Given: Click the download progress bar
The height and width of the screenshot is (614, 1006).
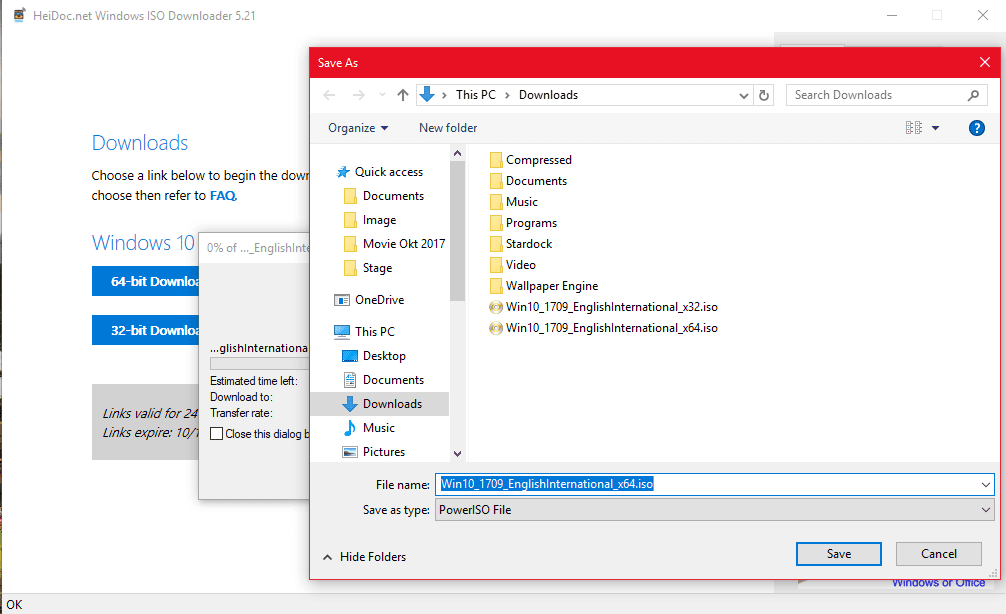Looking at the screenshot, I should coord(260,363).
